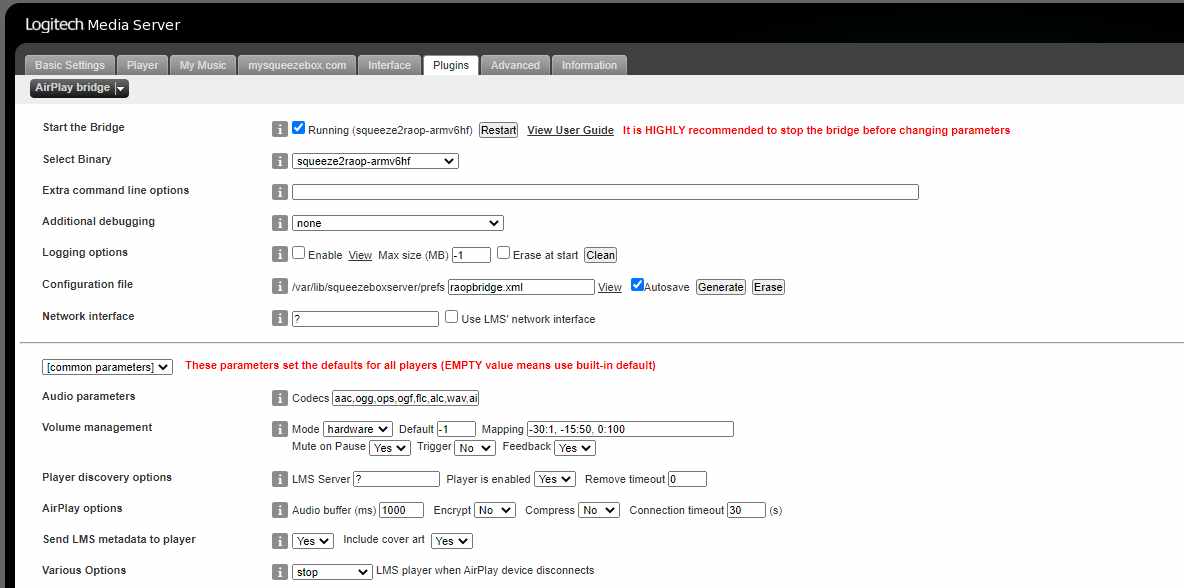Check Use LMS' network interface
This screenshot has height=588, width=1184.
pos(452,317)
